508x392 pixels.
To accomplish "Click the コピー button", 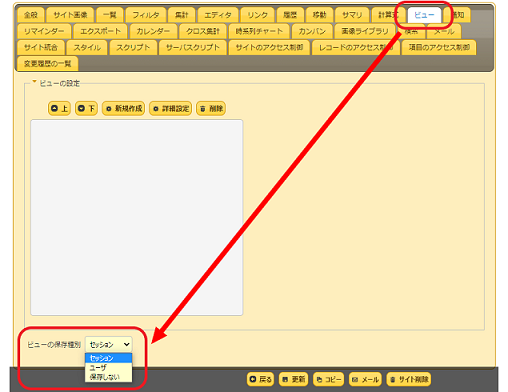I will [328, 379].
